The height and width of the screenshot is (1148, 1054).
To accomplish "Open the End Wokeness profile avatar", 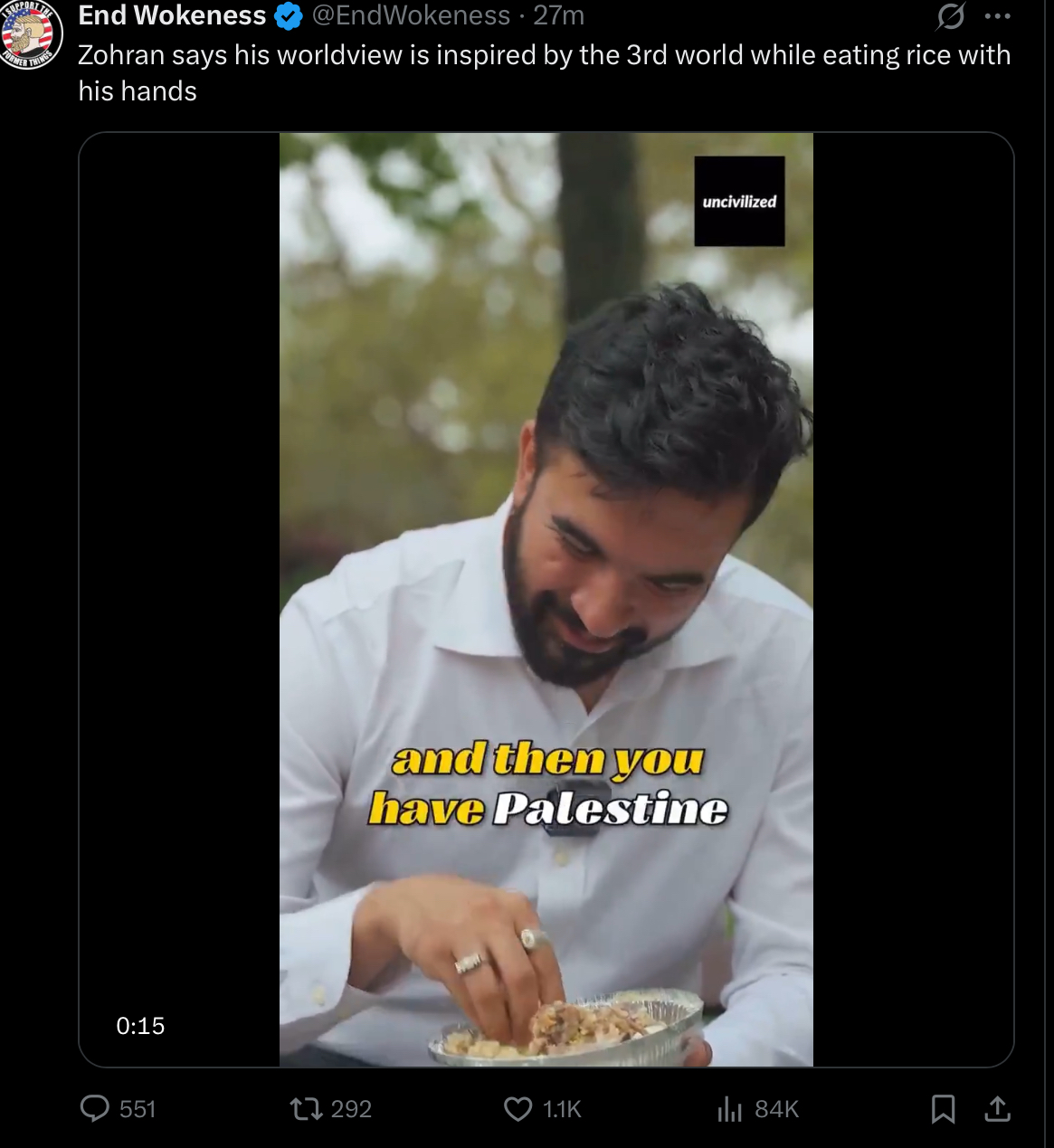I will pos(30,34).
